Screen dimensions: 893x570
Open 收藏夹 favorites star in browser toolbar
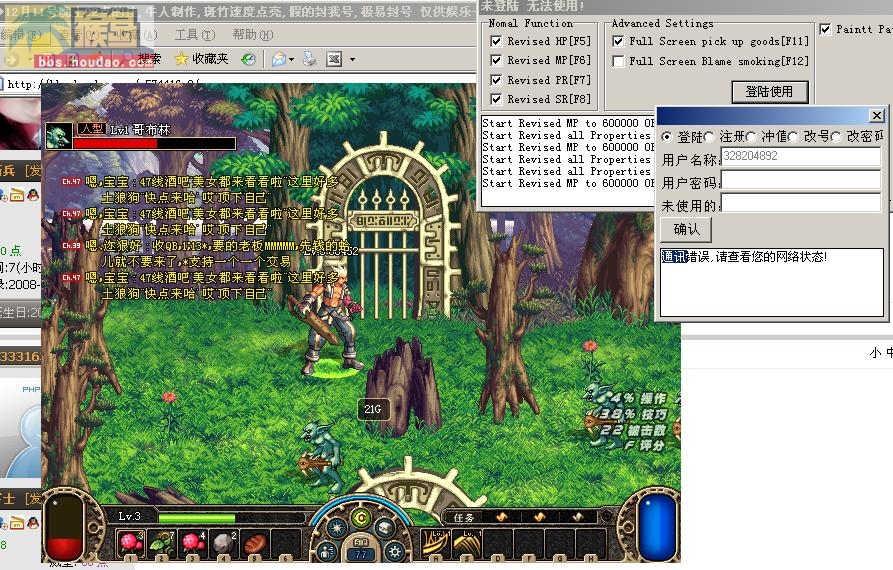[x=201, y=59]
